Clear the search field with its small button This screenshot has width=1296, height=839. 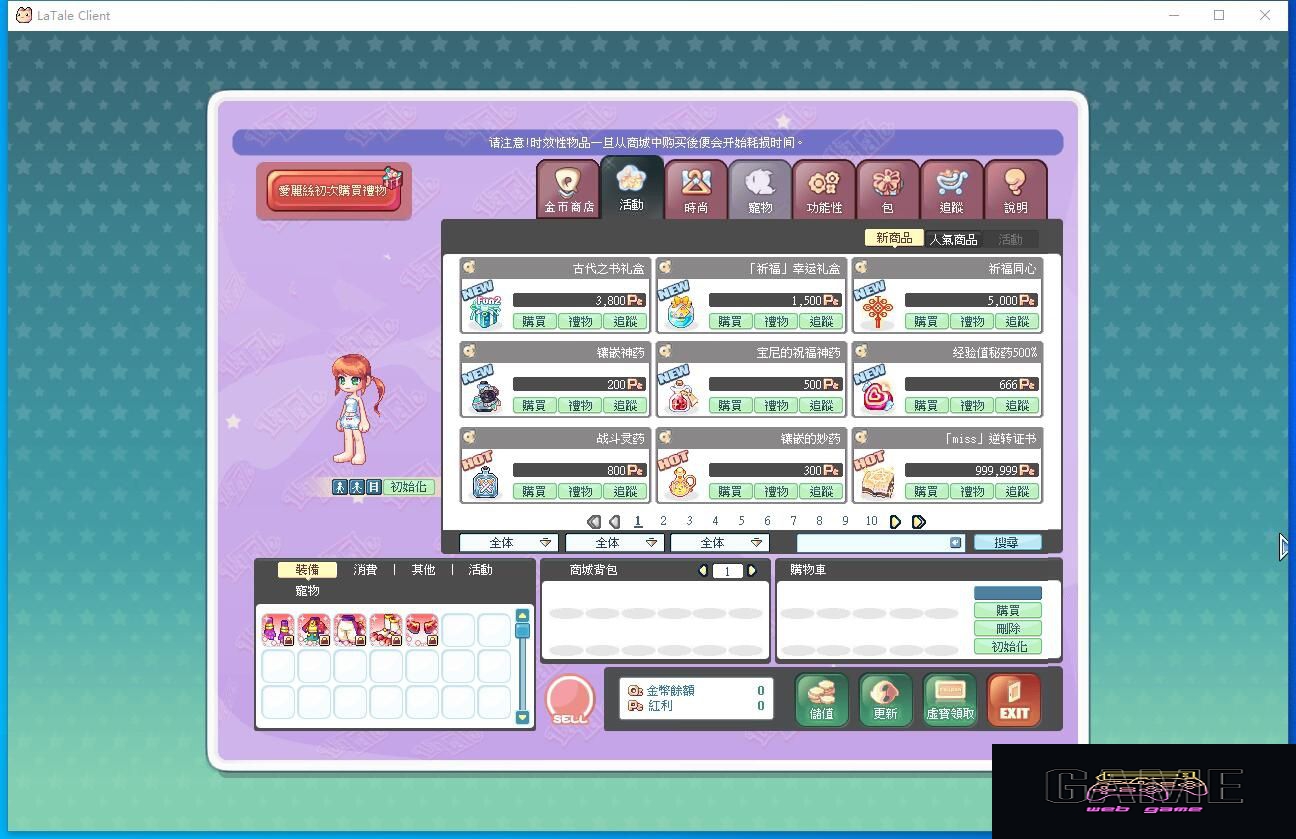pyautogui.click(x=956, y=542)
